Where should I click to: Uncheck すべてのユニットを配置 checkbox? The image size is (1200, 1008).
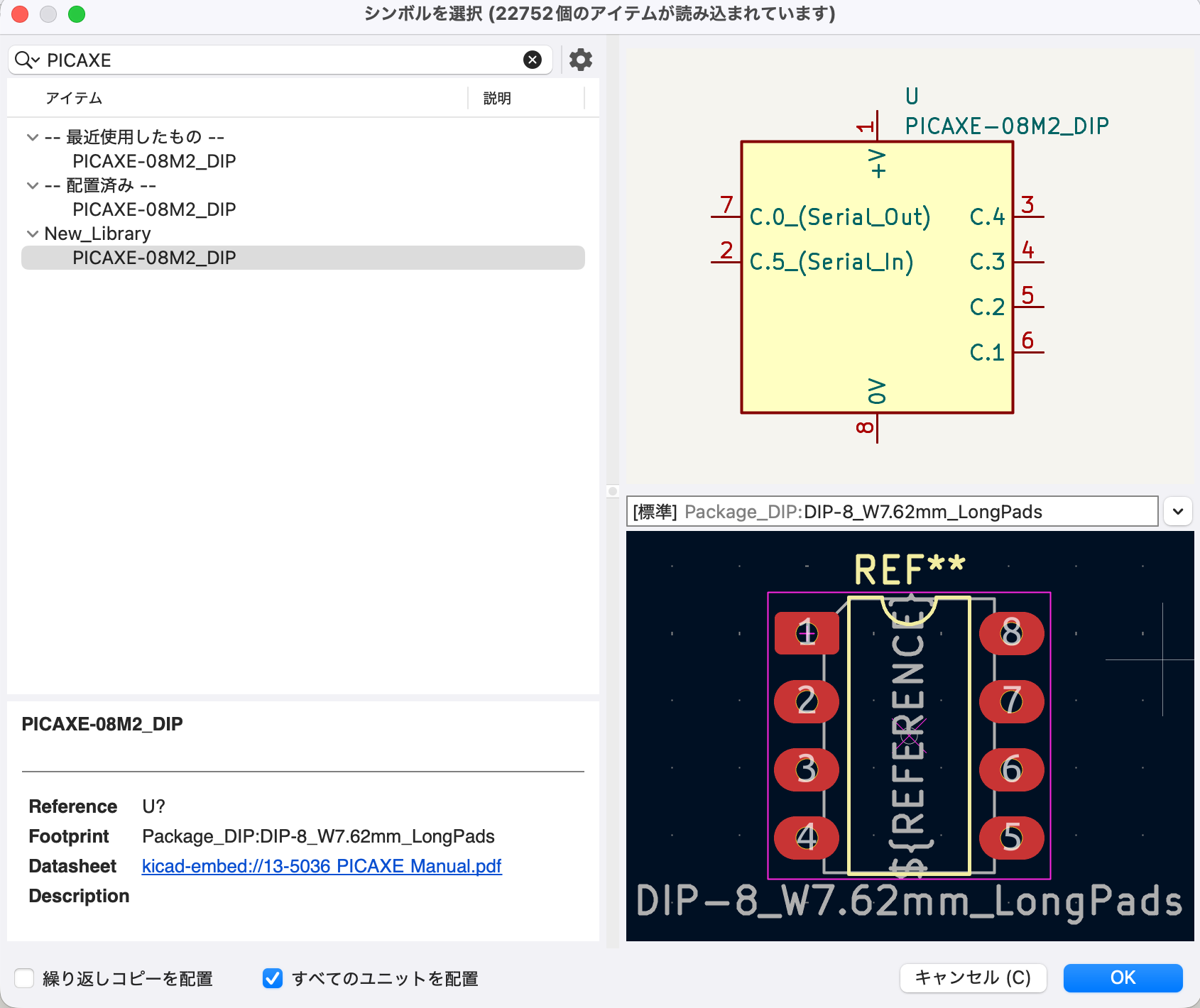point(273,978)
